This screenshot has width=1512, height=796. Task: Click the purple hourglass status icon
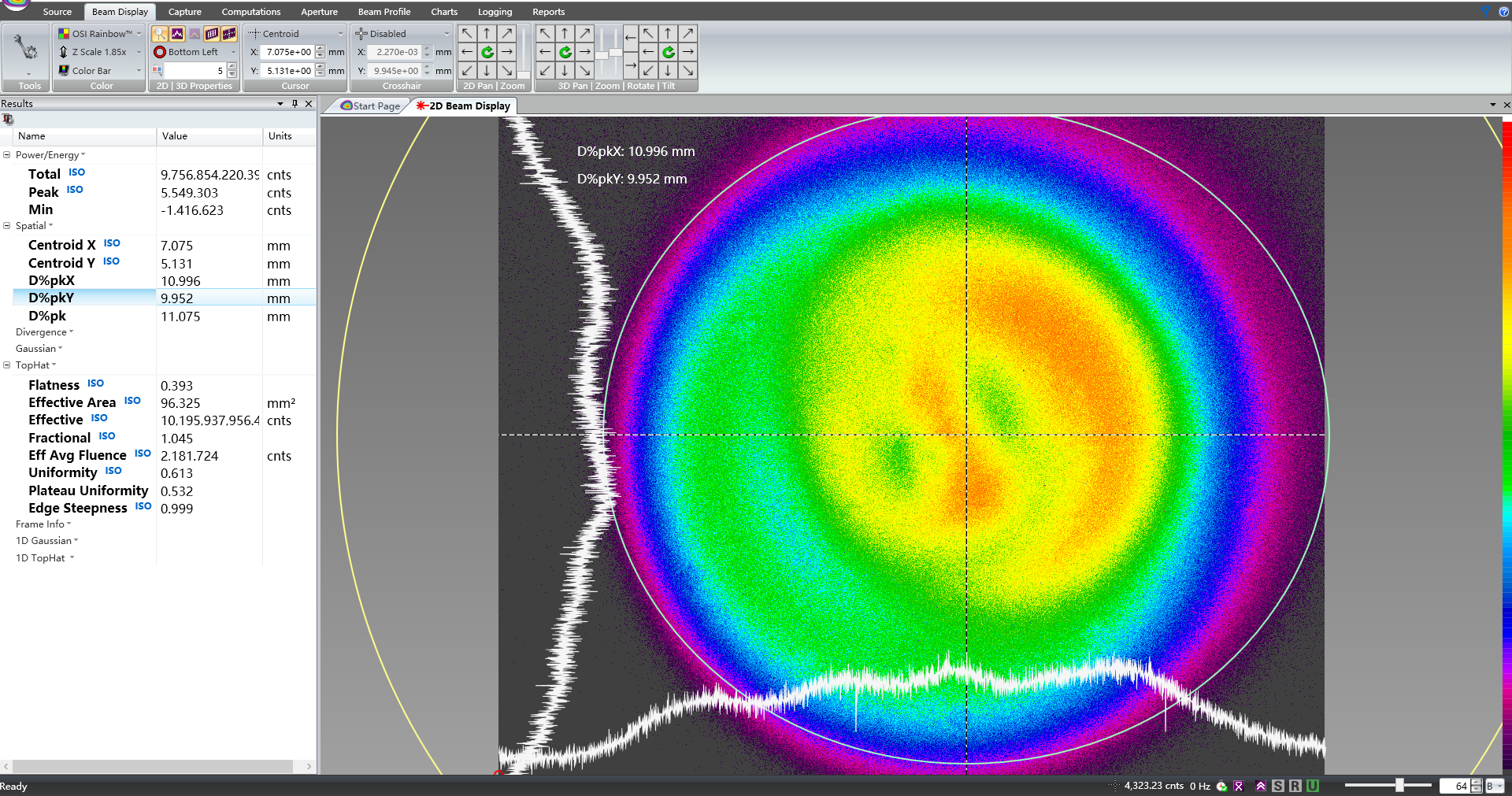1238,786
